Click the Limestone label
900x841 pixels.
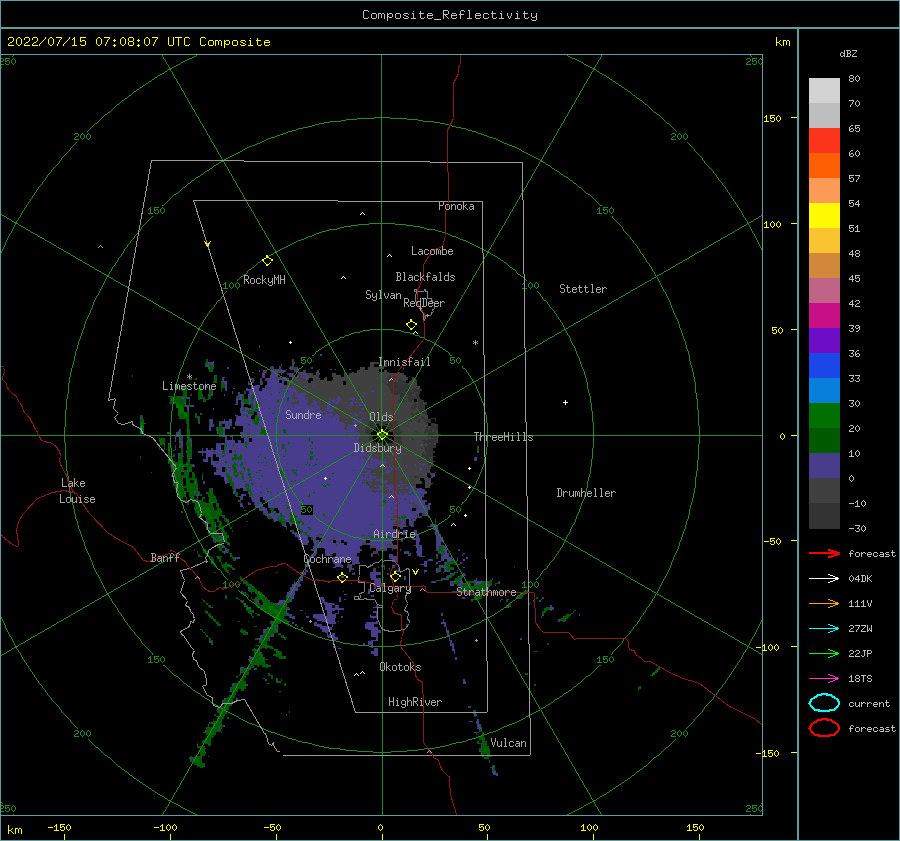[x=189, y=386]
